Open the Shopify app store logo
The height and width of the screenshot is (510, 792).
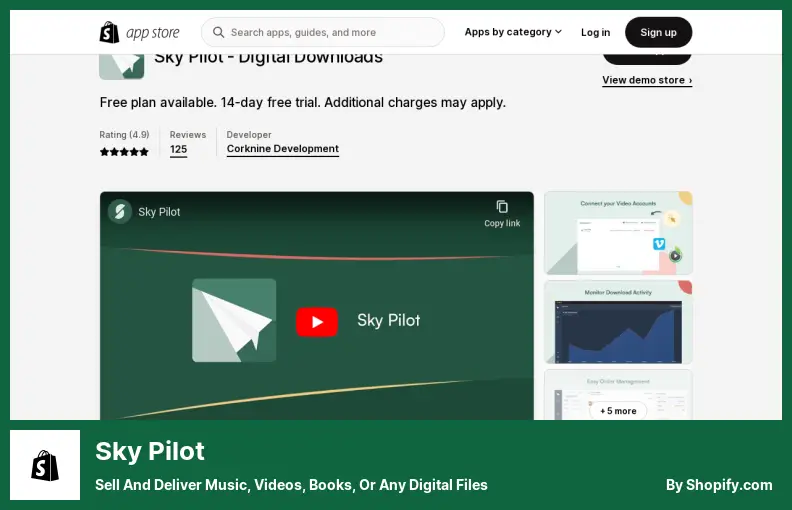139,32
